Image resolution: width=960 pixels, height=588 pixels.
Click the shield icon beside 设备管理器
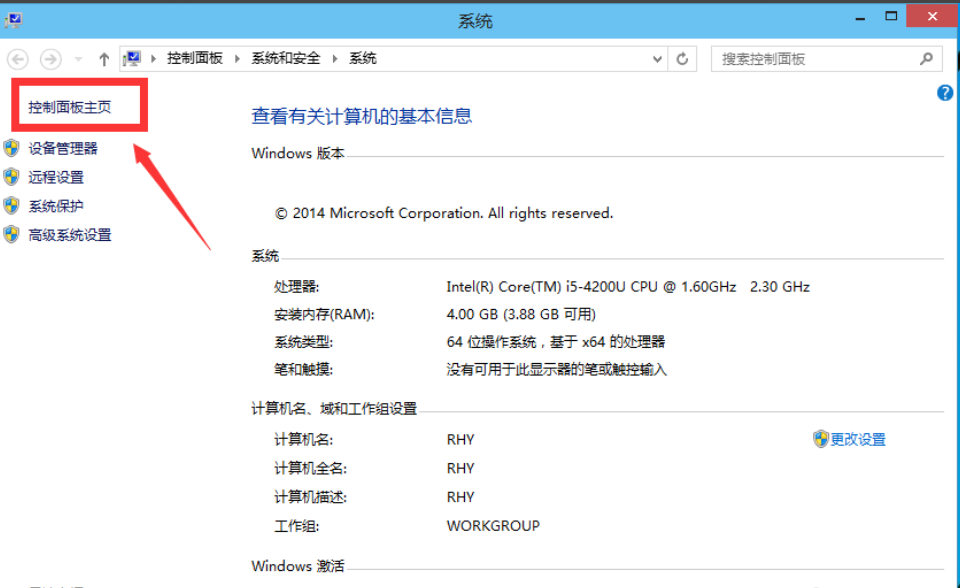point(12,149)
